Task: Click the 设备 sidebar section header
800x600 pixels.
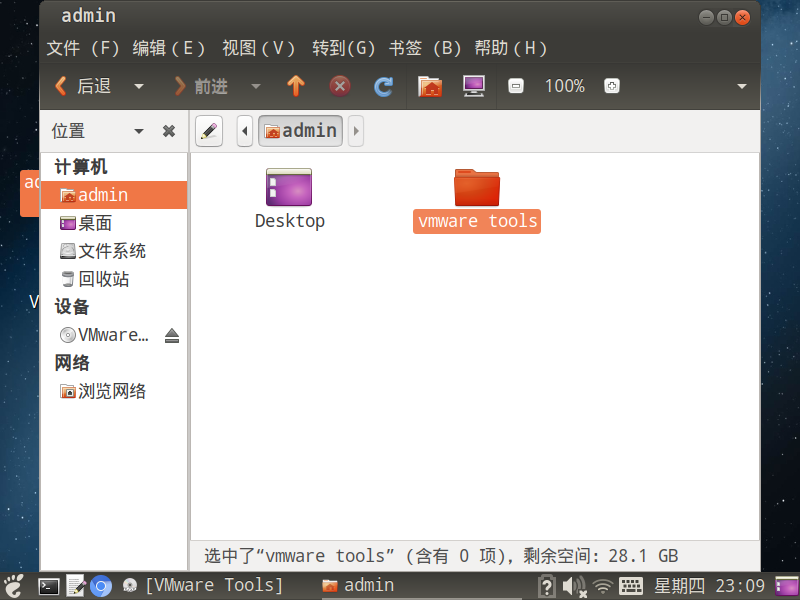Action: point(72,307)
